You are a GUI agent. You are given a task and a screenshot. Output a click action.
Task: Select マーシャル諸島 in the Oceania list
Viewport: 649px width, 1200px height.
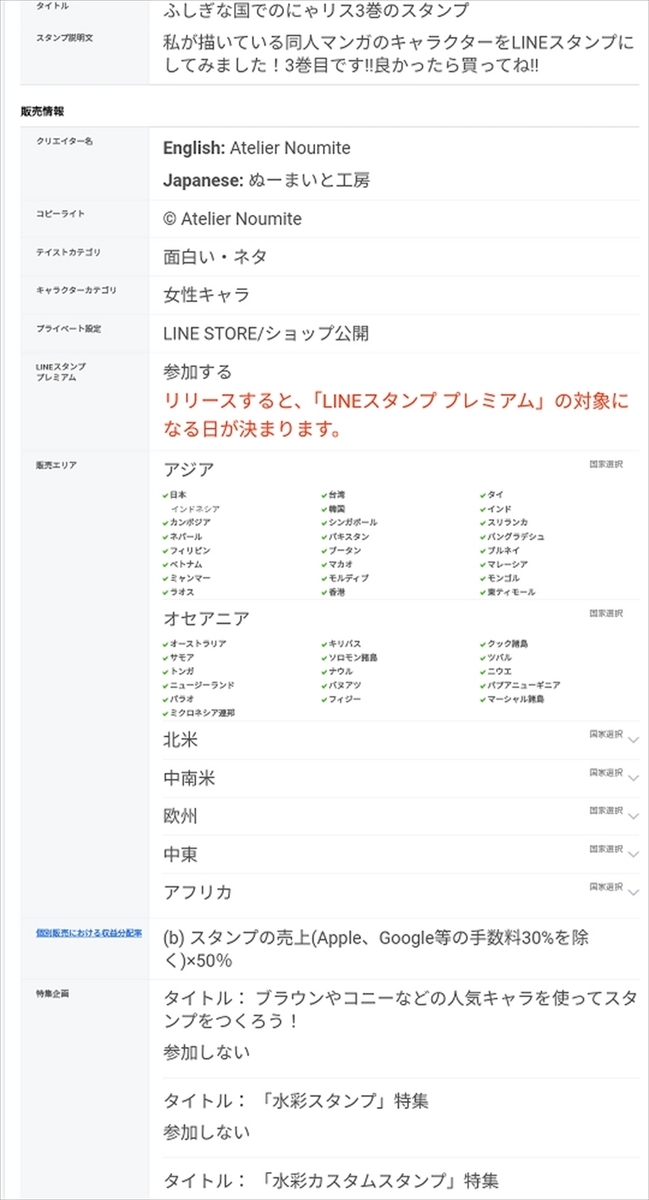pyautogui.click(x=513, y=700)
